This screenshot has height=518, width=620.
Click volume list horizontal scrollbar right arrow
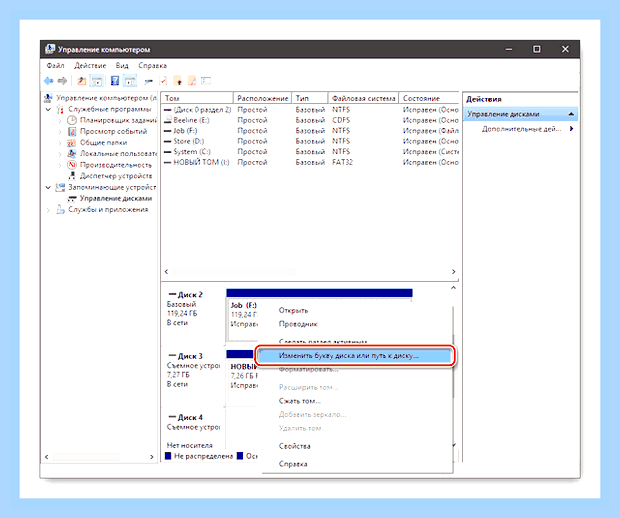point(454,272)
